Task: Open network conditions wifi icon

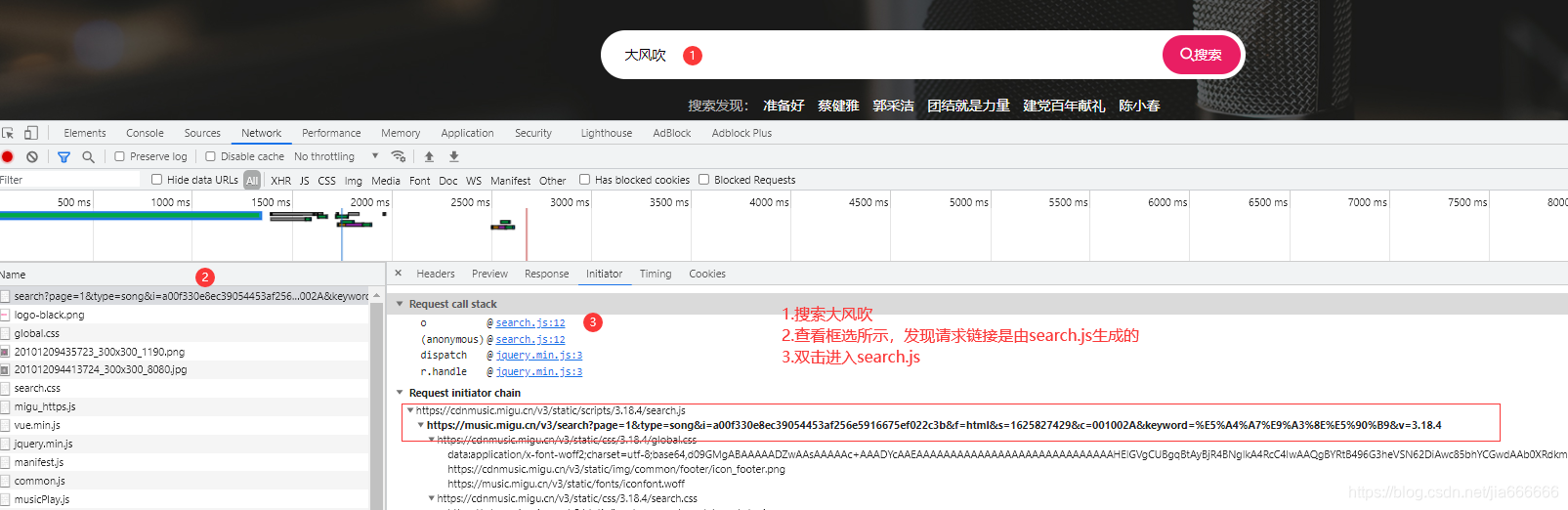Action: tap(398, 156)
